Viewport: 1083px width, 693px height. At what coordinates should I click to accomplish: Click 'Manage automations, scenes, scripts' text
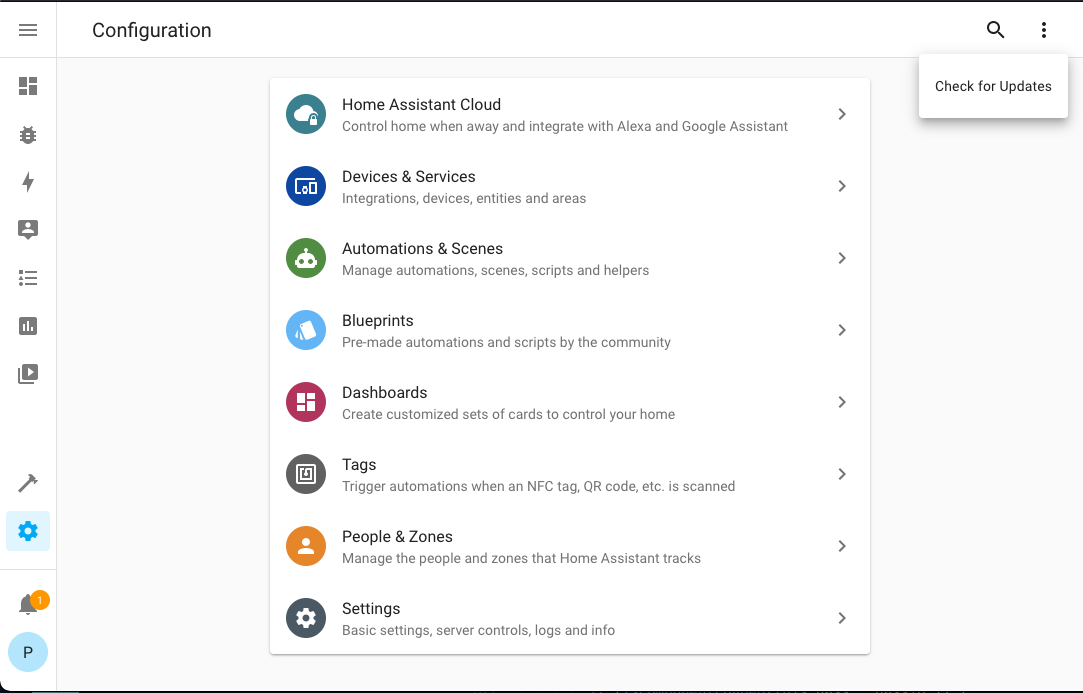click(495, 270)
